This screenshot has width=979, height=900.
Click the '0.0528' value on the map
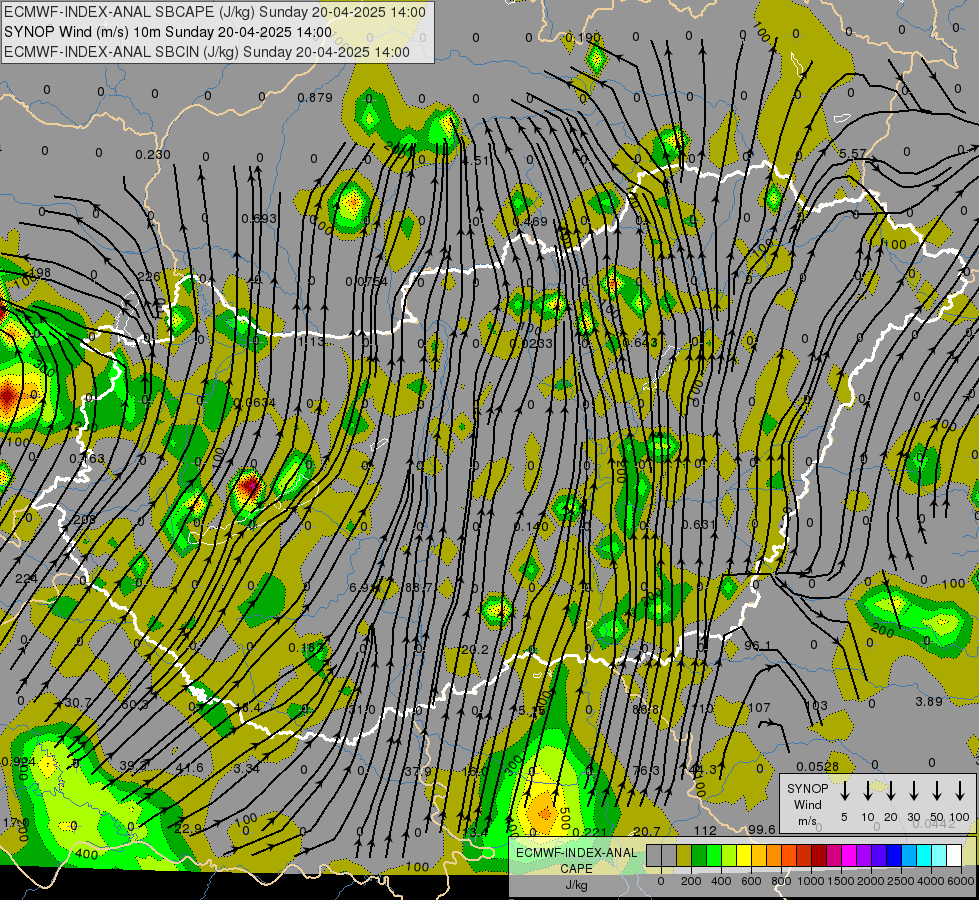(x=817, y=766)
